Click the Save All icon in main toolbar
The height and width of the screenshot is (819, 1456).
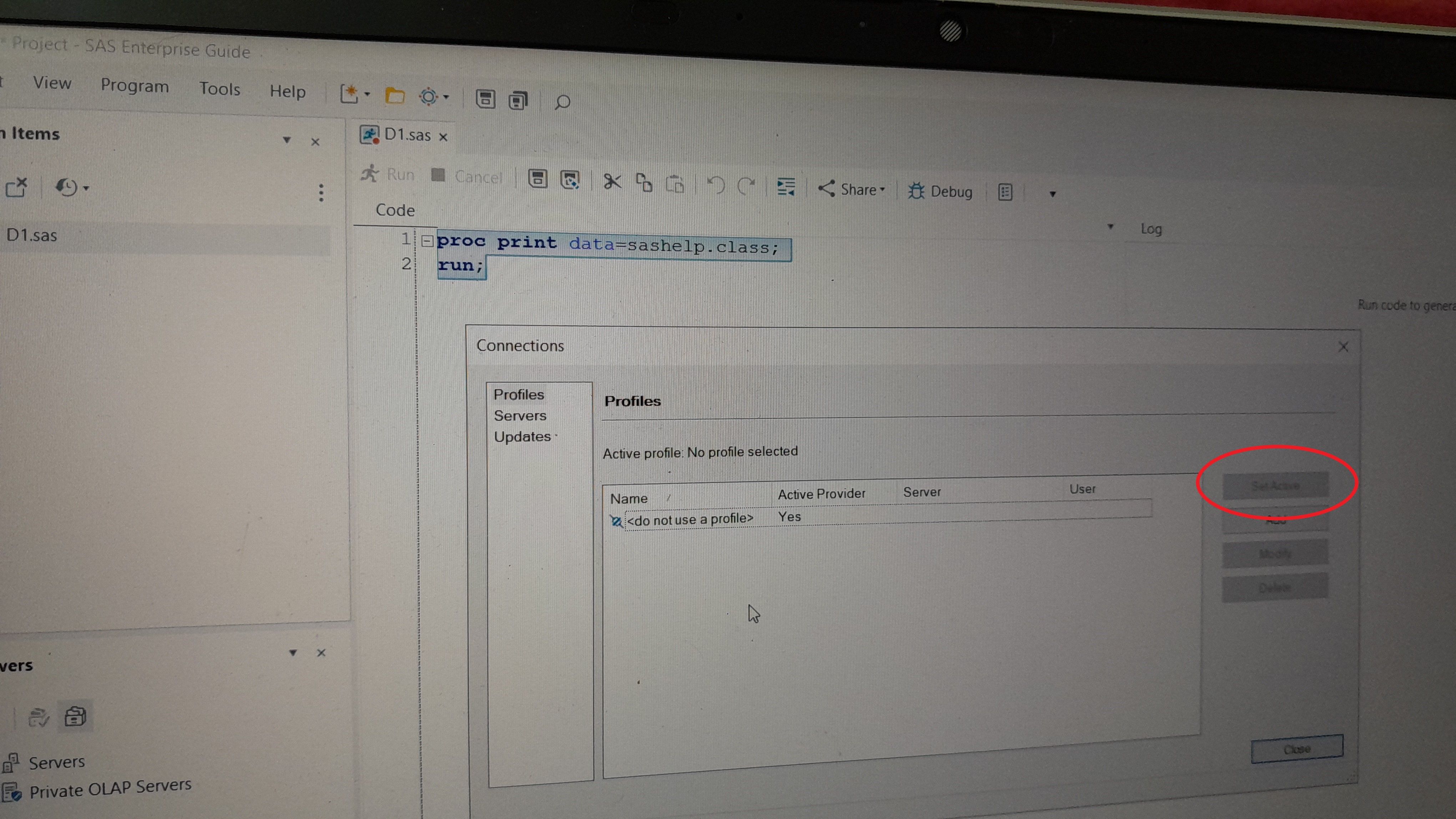pyautogui.click(x=518, y=101)
